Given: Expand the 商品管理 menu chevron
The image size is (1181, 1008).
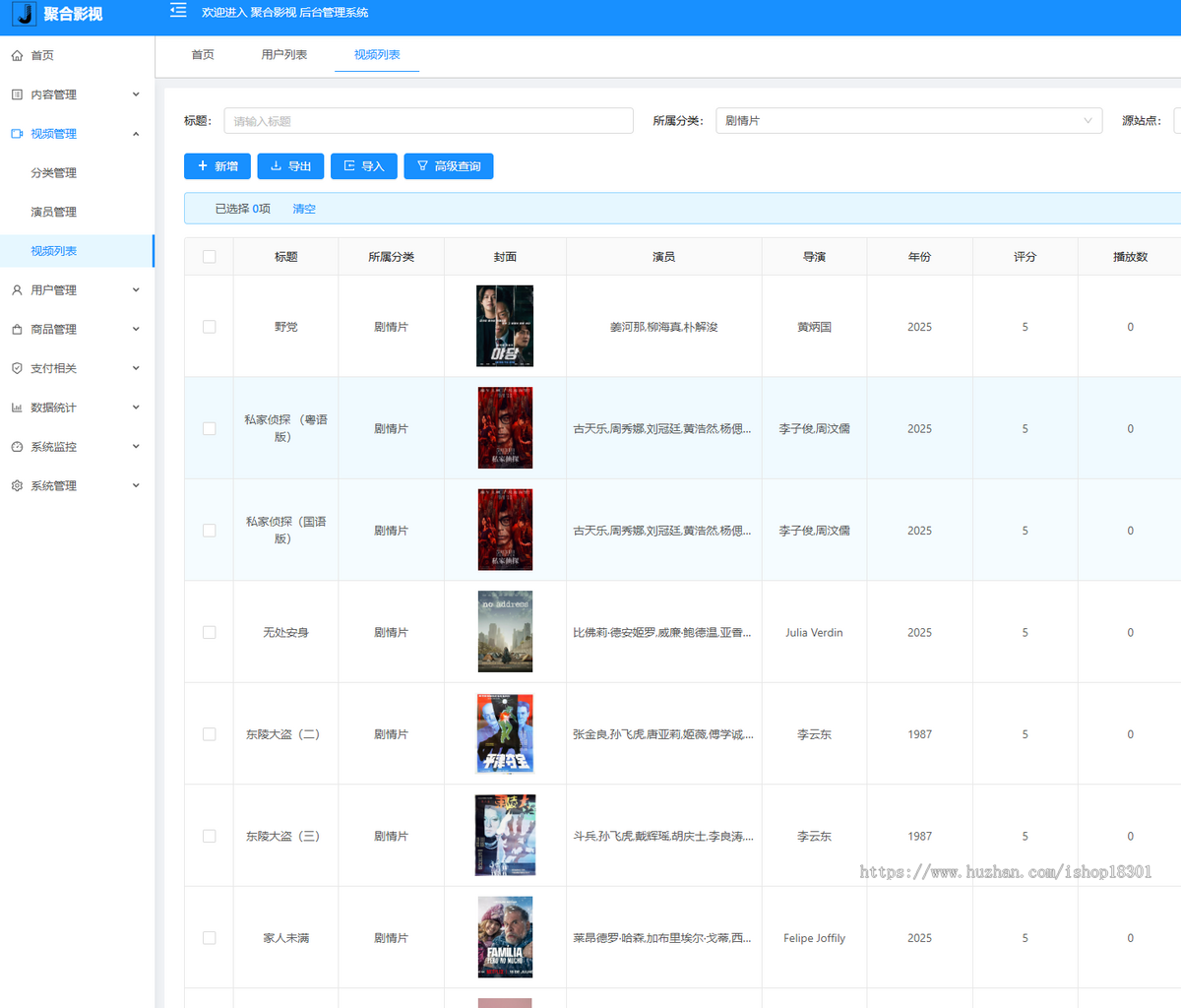Looking at the screenshot, I should [x=136, y=329].
